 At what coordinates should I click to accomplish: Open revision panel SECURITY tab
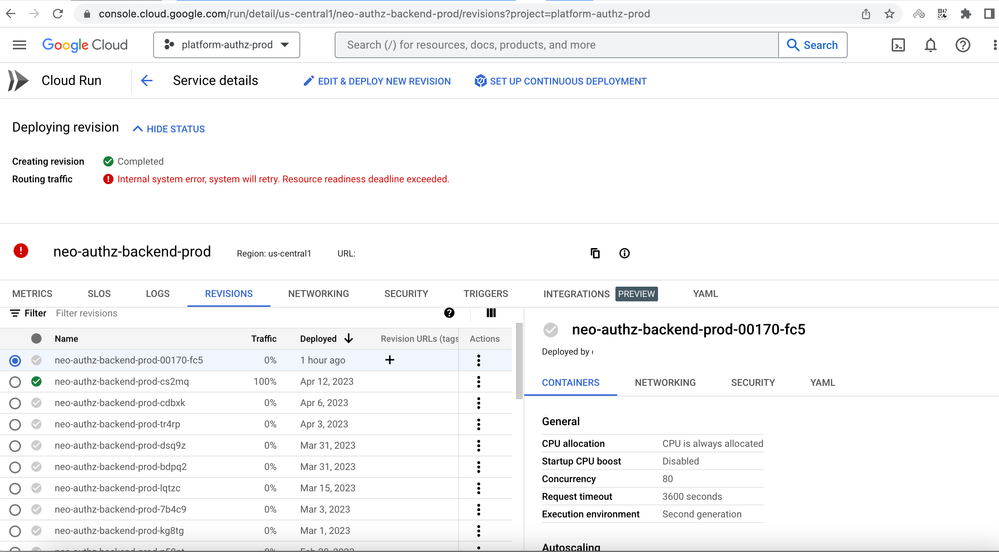tap(752, 382)
